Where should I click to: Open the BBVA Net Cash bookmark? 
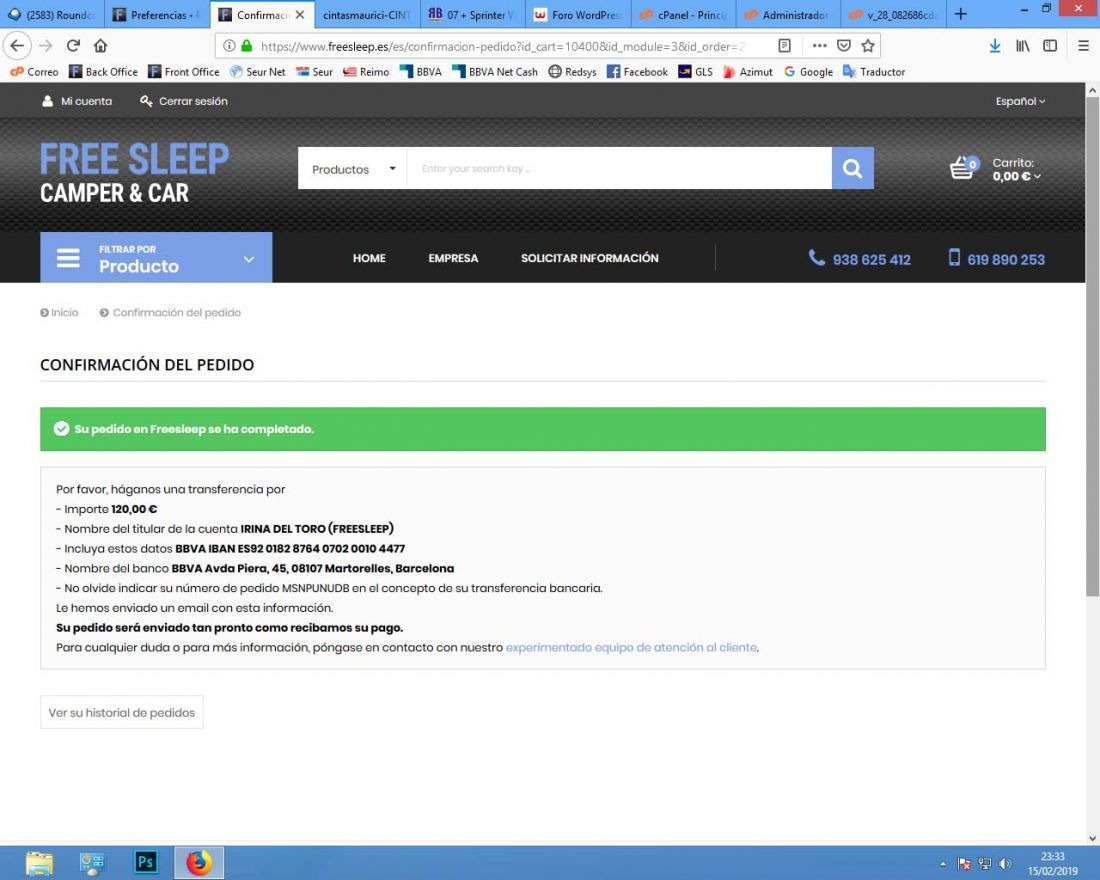click(495, 72)
